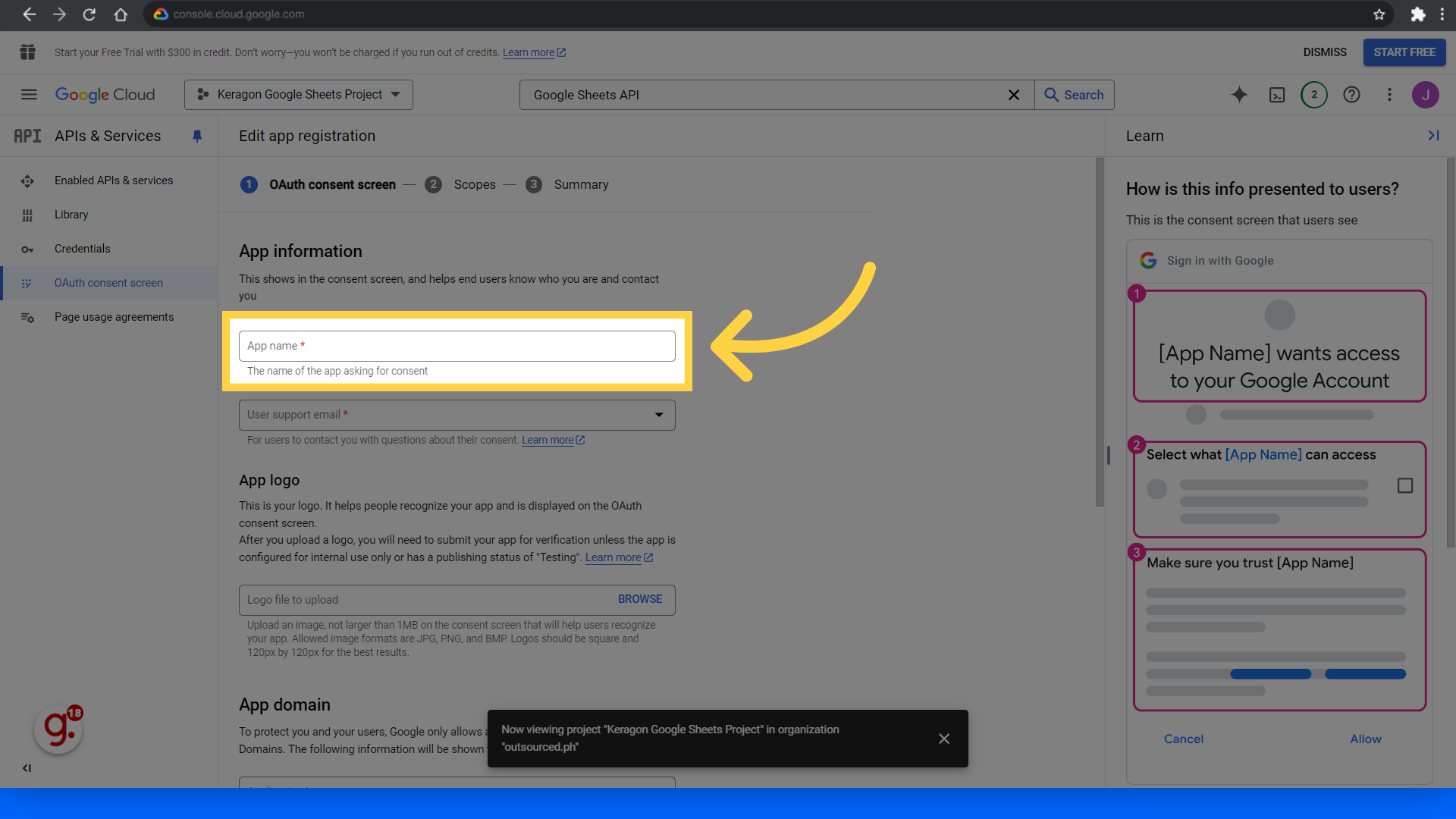Focus the App name field
Screen dimensions: 1456x819
(457, 346)
